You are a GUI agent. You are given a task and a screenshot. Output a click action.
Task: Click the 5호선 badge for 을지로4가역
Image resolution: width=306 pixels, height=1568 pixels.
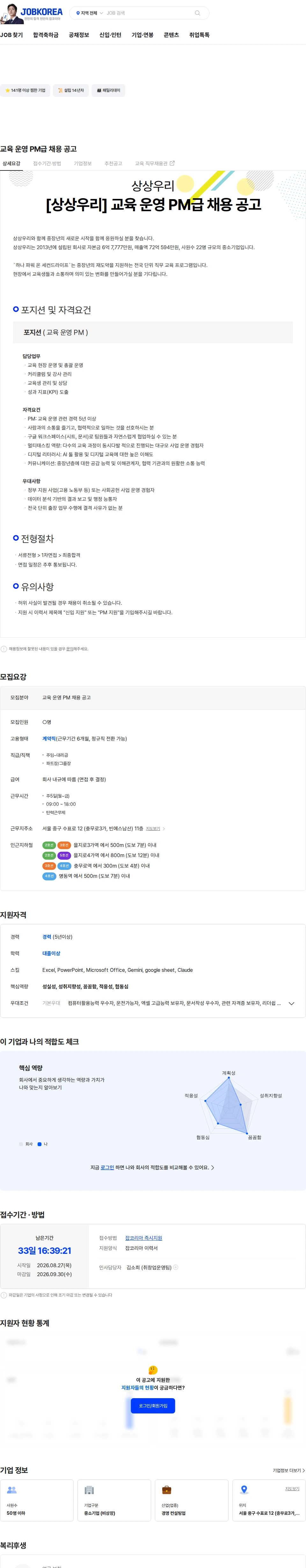pos(64,855)
